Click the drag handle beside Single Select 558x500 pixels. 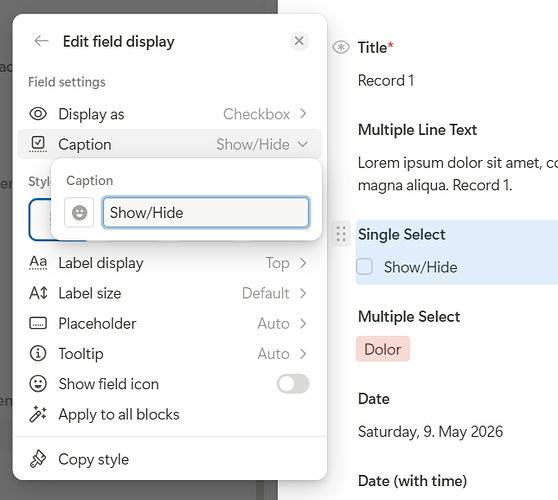click(x=341, y=234)
